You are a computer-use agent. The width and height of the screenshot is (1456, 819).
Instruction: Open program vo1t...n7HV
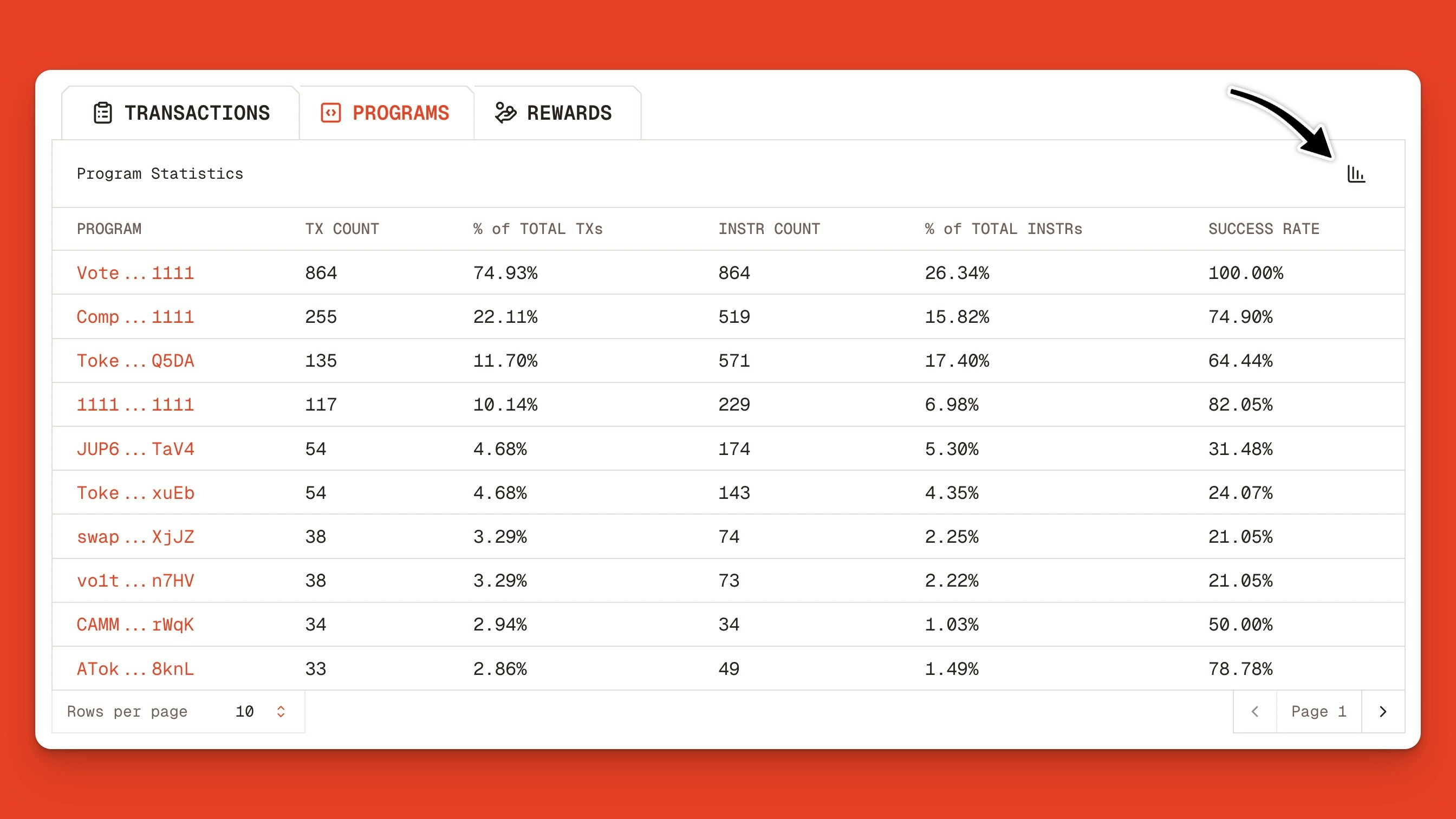coord(135,581)
